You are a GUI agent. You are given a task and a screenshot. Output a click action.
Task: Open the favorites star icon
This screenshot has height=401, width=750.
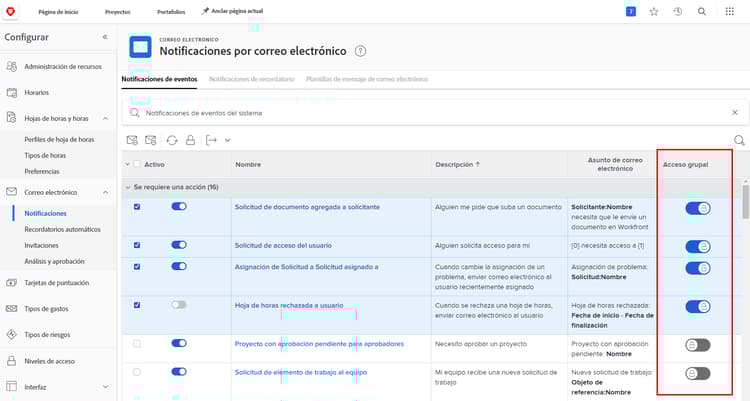point(654,12)
